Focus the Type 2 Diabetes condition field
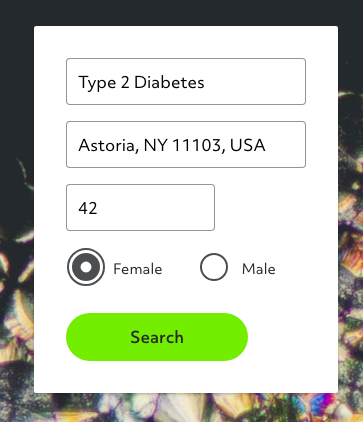The image size is (363, 422). pos(186,82)
